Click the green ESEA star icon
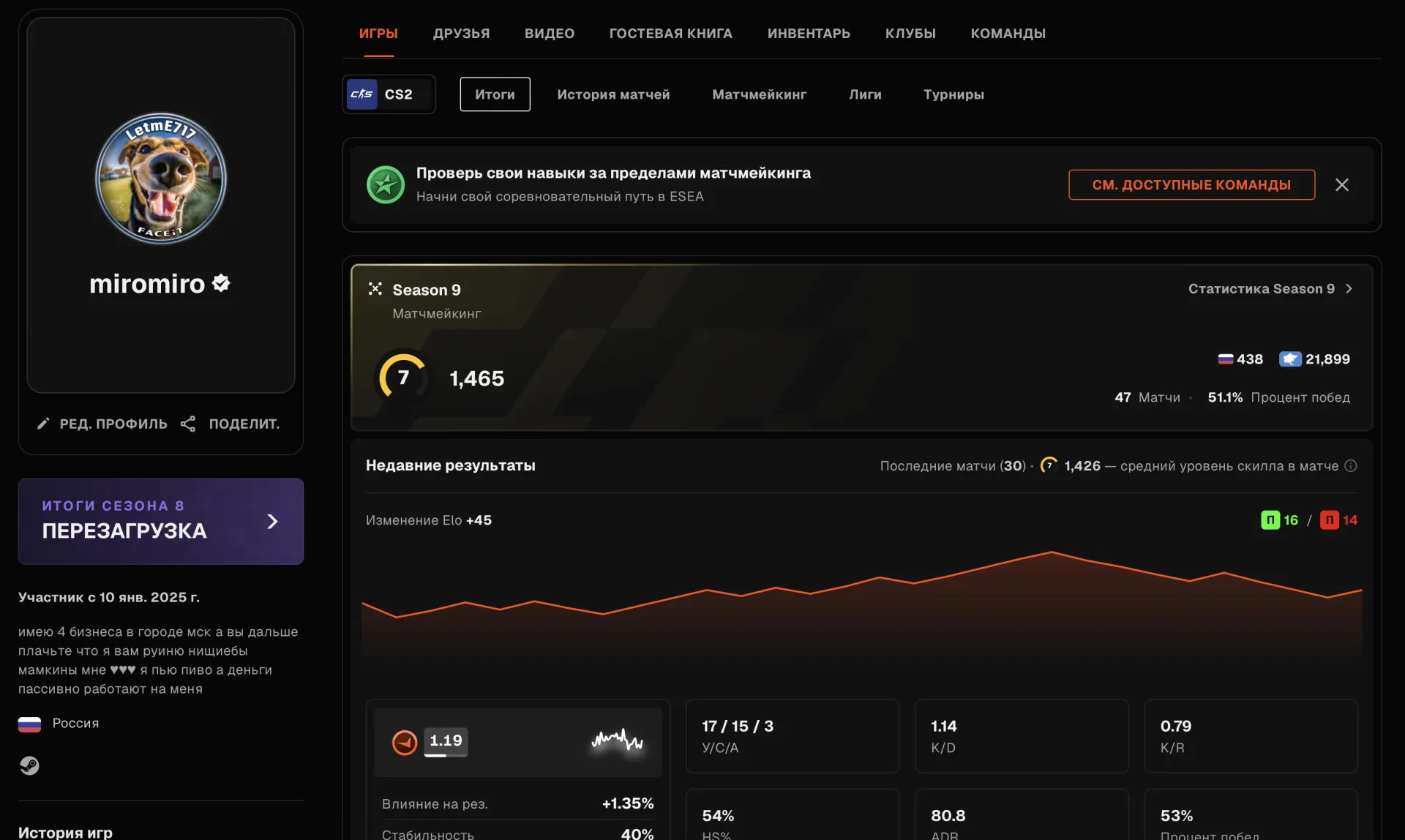The height and width of the screenshot is (840, 1405). point(386,184)
